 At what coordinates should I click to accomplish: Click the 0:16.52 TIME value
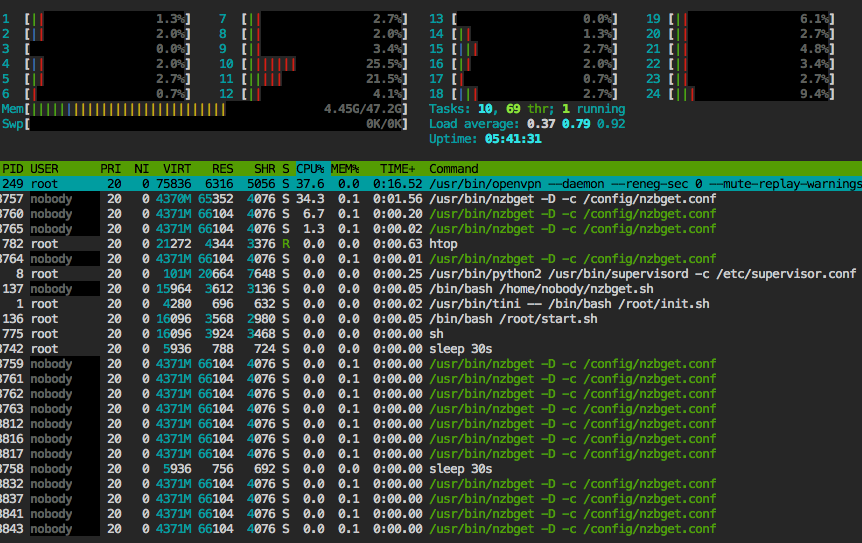pyautogui.click(x=397, y=184)
